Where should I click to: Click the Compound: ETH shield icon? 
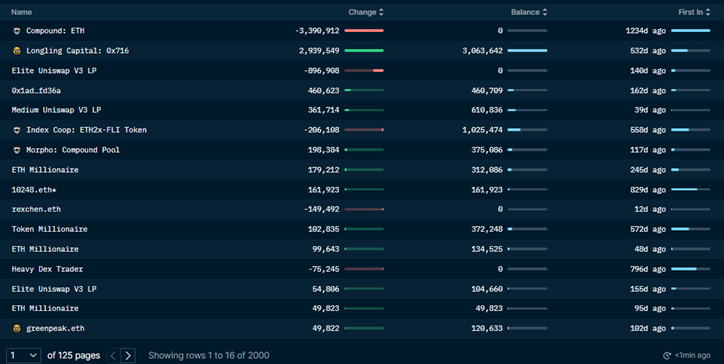(x=17, y=31)
